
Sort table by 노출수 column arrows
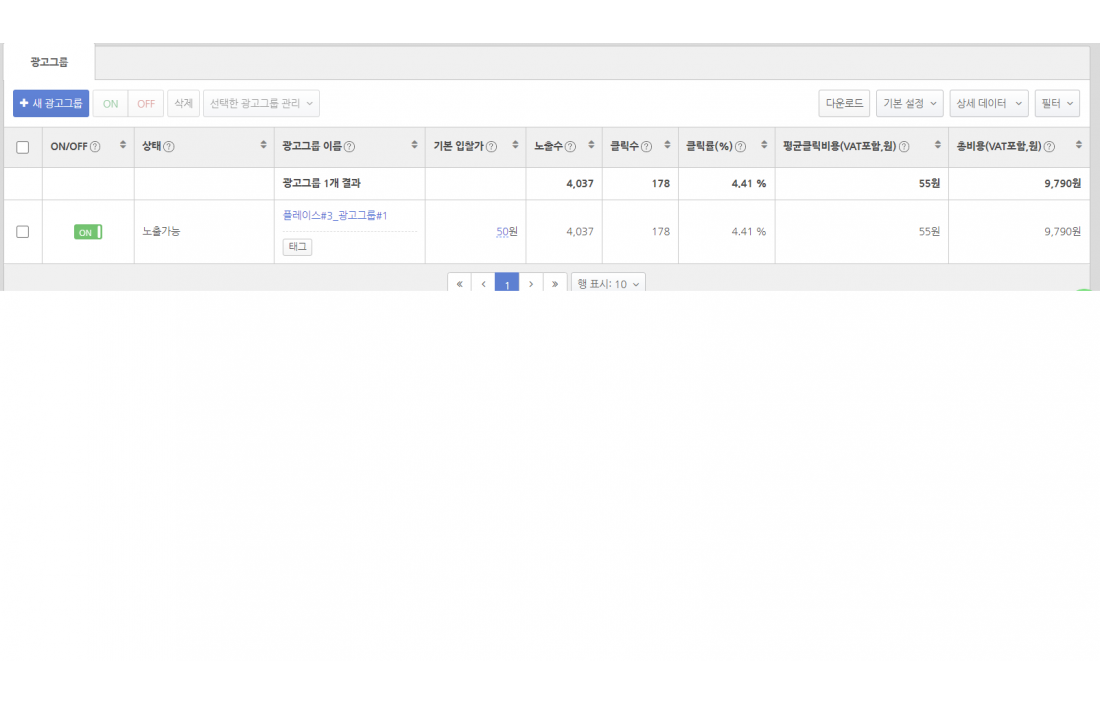pyautogui.click(x=591, y=146)
